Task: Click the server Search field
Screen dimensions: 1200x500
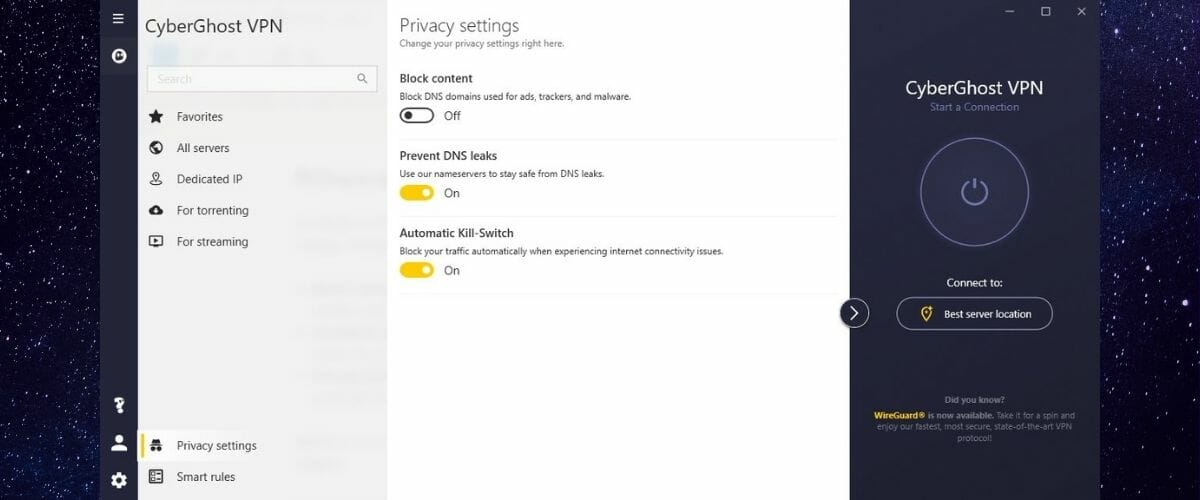Action: click(262, 79)
